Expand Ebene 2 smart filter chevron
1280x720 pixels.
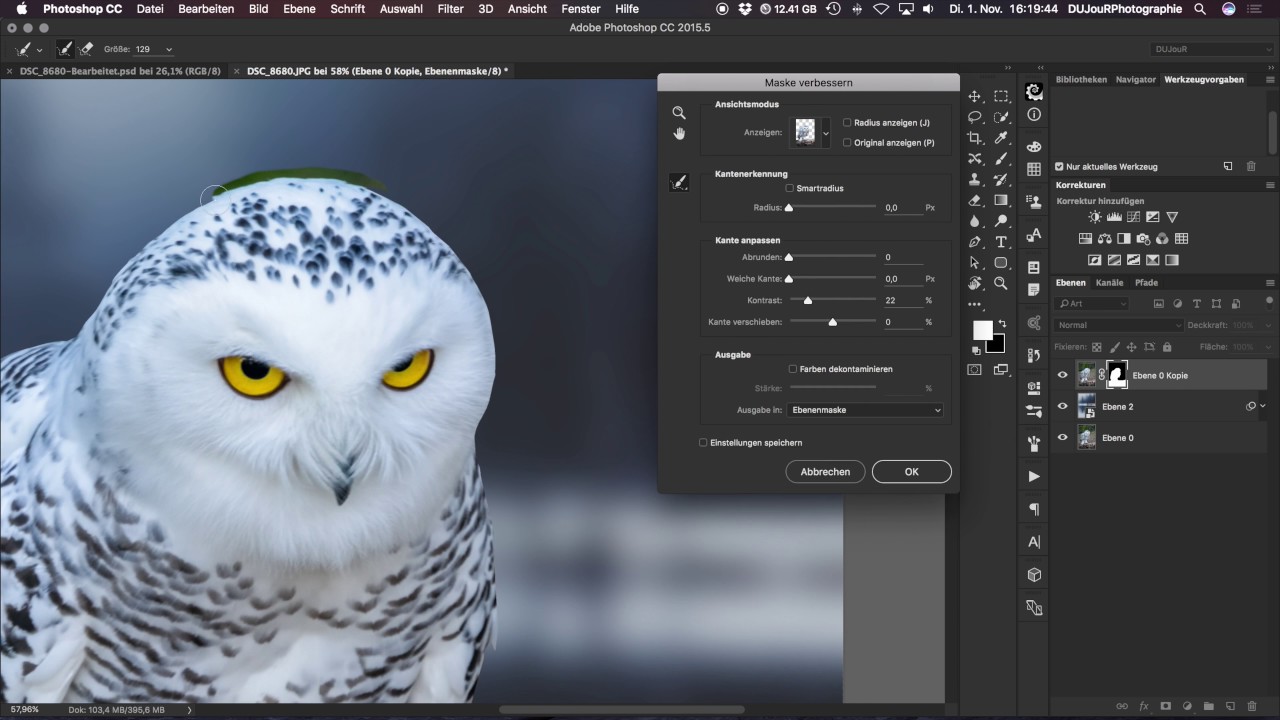[1263, 406]
